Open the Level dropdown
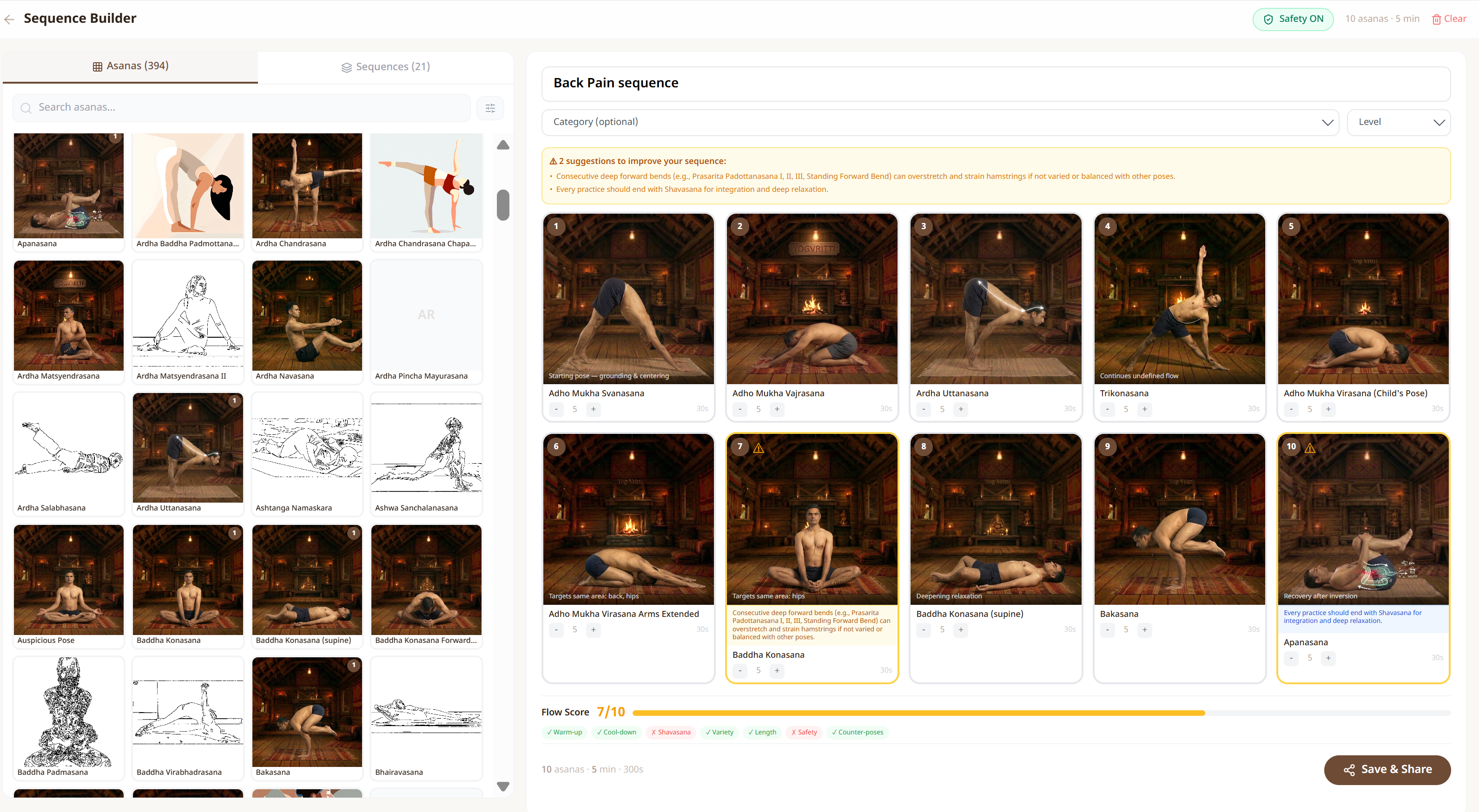The width and height of the screenshot is (1479, 812). point(1398,122)
